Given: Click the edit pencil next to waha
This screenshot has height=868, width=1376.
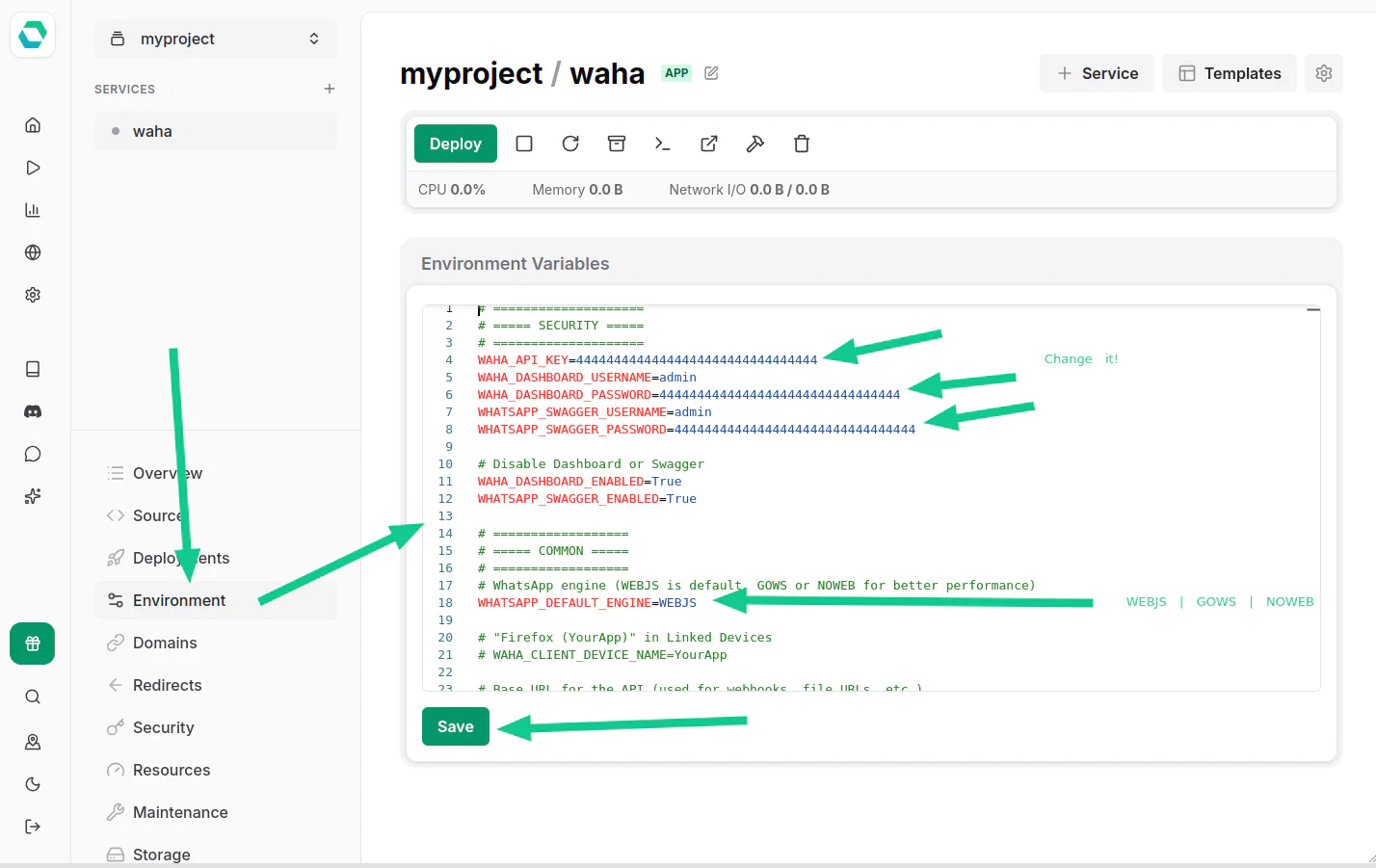Looking at the screenshot, I should point(711,73).
